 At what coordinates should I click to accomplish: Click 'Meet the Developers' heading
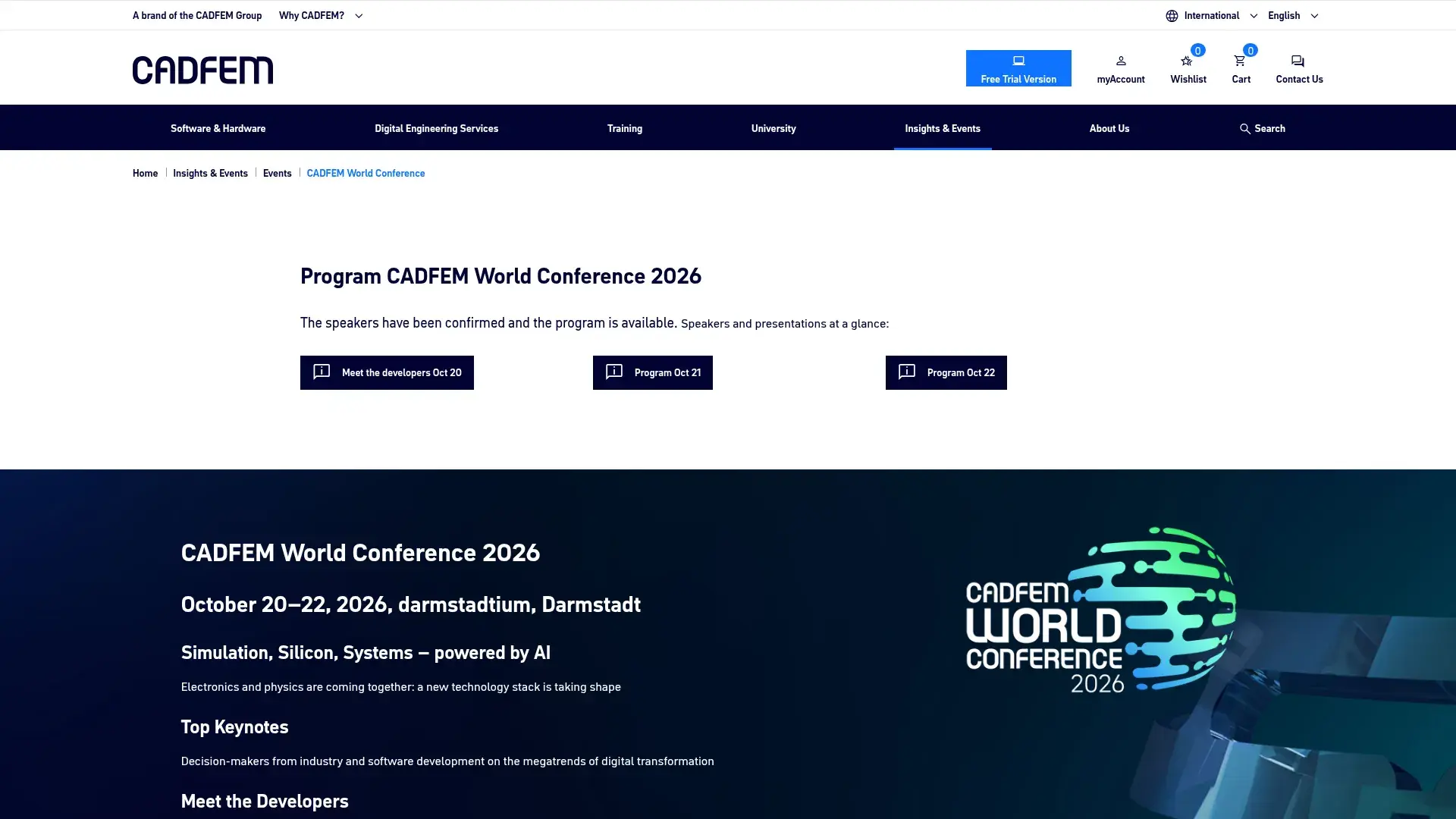click(265, 801)
